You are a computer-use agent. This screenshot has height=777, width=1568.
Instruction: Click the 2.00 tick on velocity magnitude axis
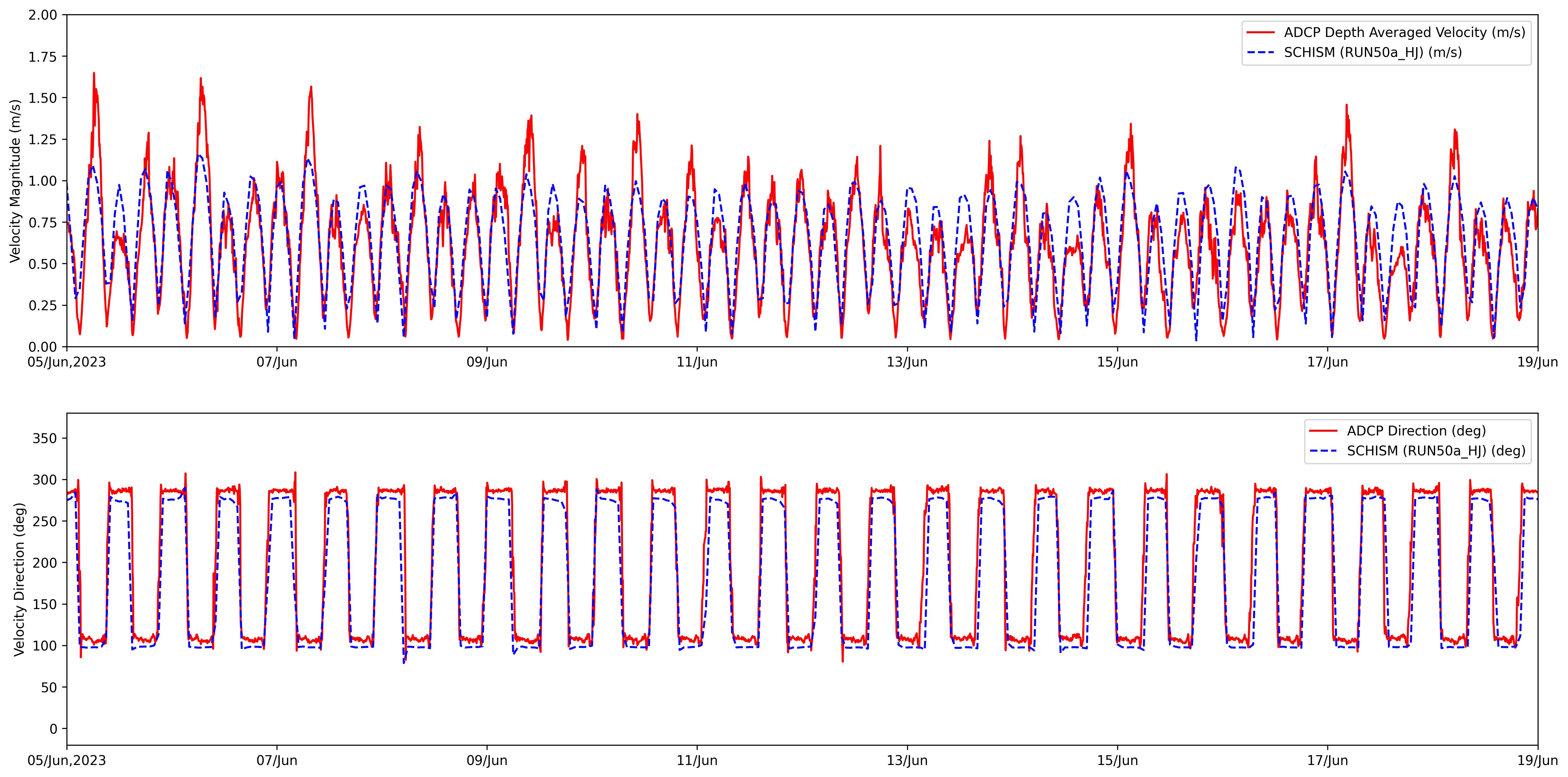(x=43, y=15)
